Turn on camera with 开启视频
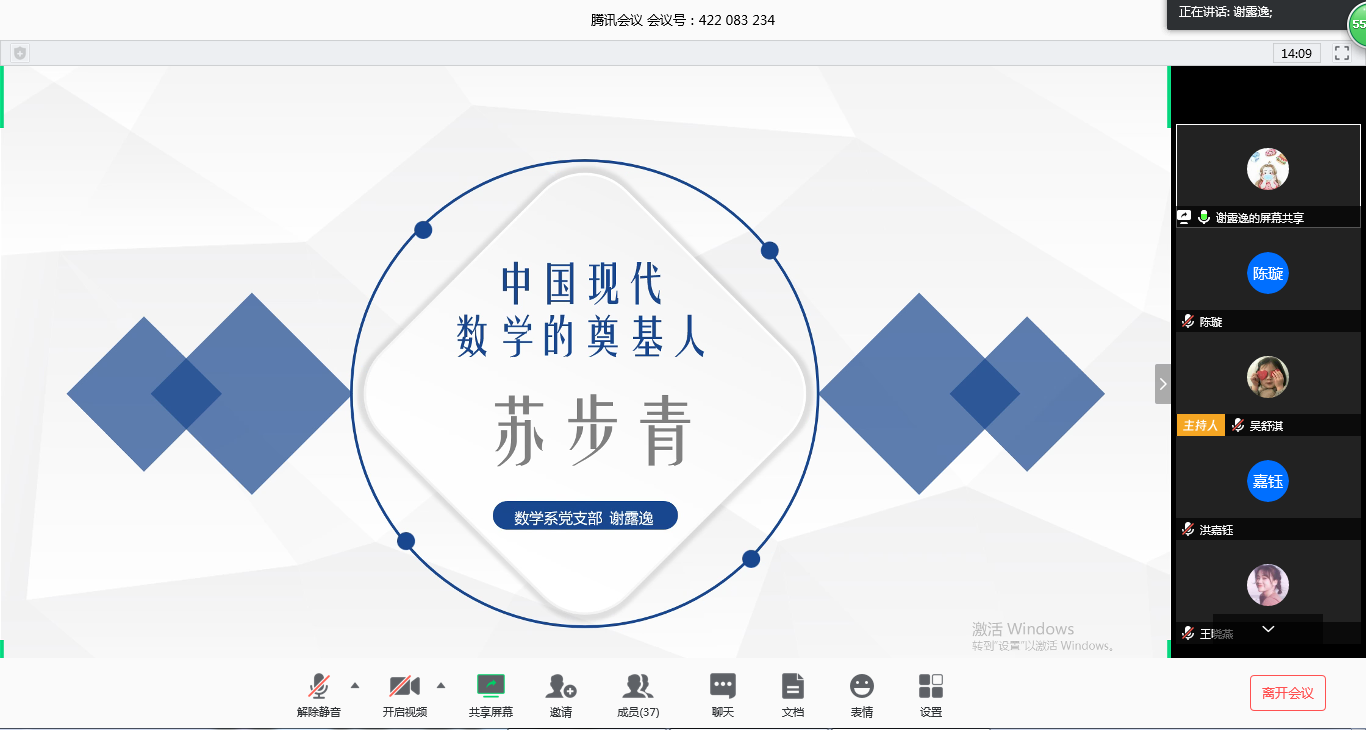 404,687
